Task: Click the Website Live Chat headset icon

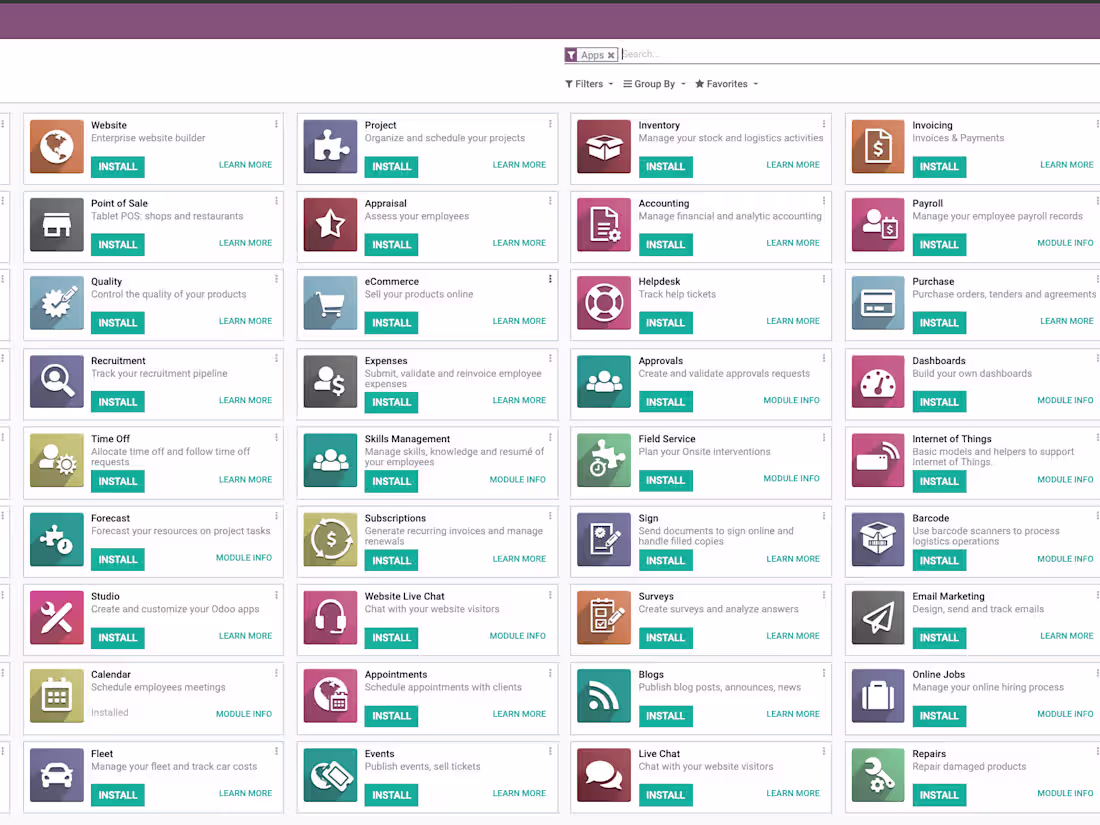Action: (x=330, y=618)
